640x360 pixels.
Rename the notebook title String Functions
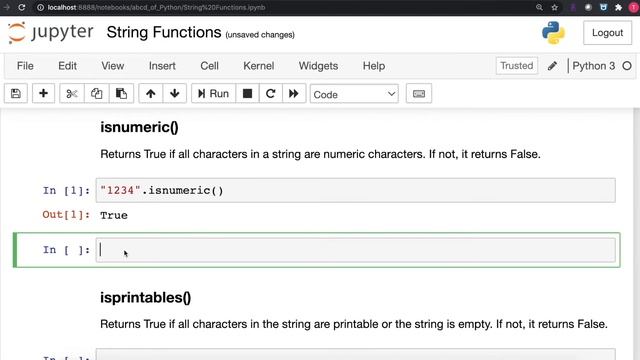tap(164, 32)
